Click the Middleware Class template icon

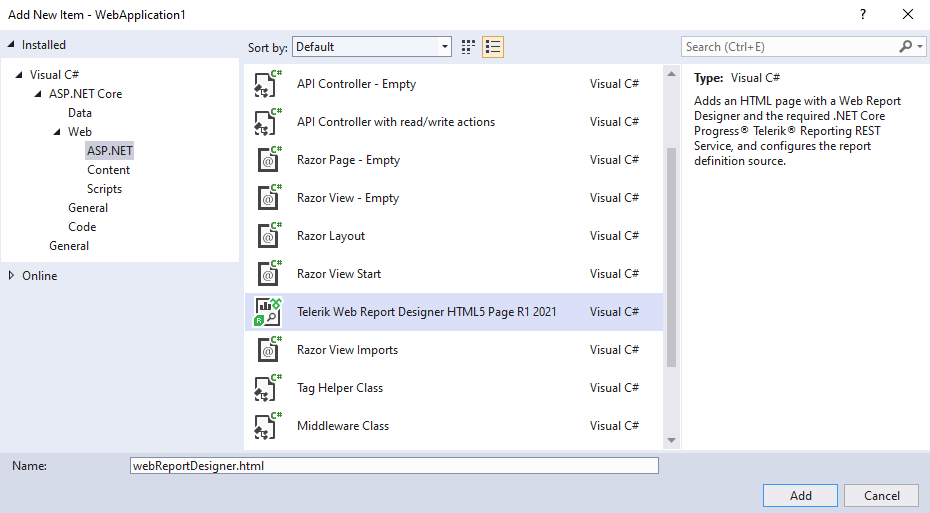(268, 426)
